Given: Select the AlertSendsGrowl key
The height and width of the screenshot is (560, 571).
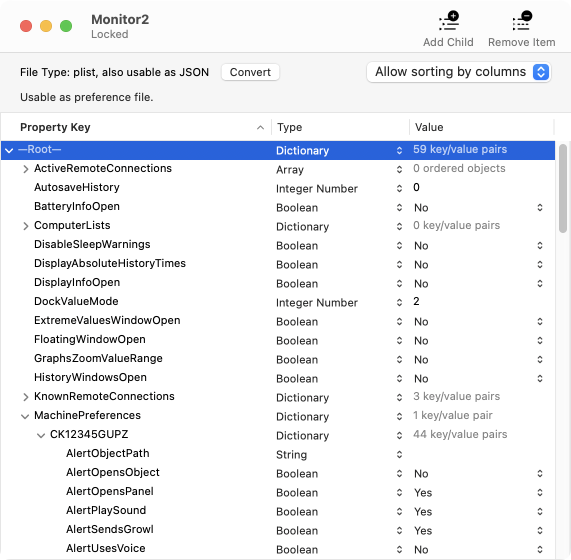Looking at the screenshot, I should 110,529.
